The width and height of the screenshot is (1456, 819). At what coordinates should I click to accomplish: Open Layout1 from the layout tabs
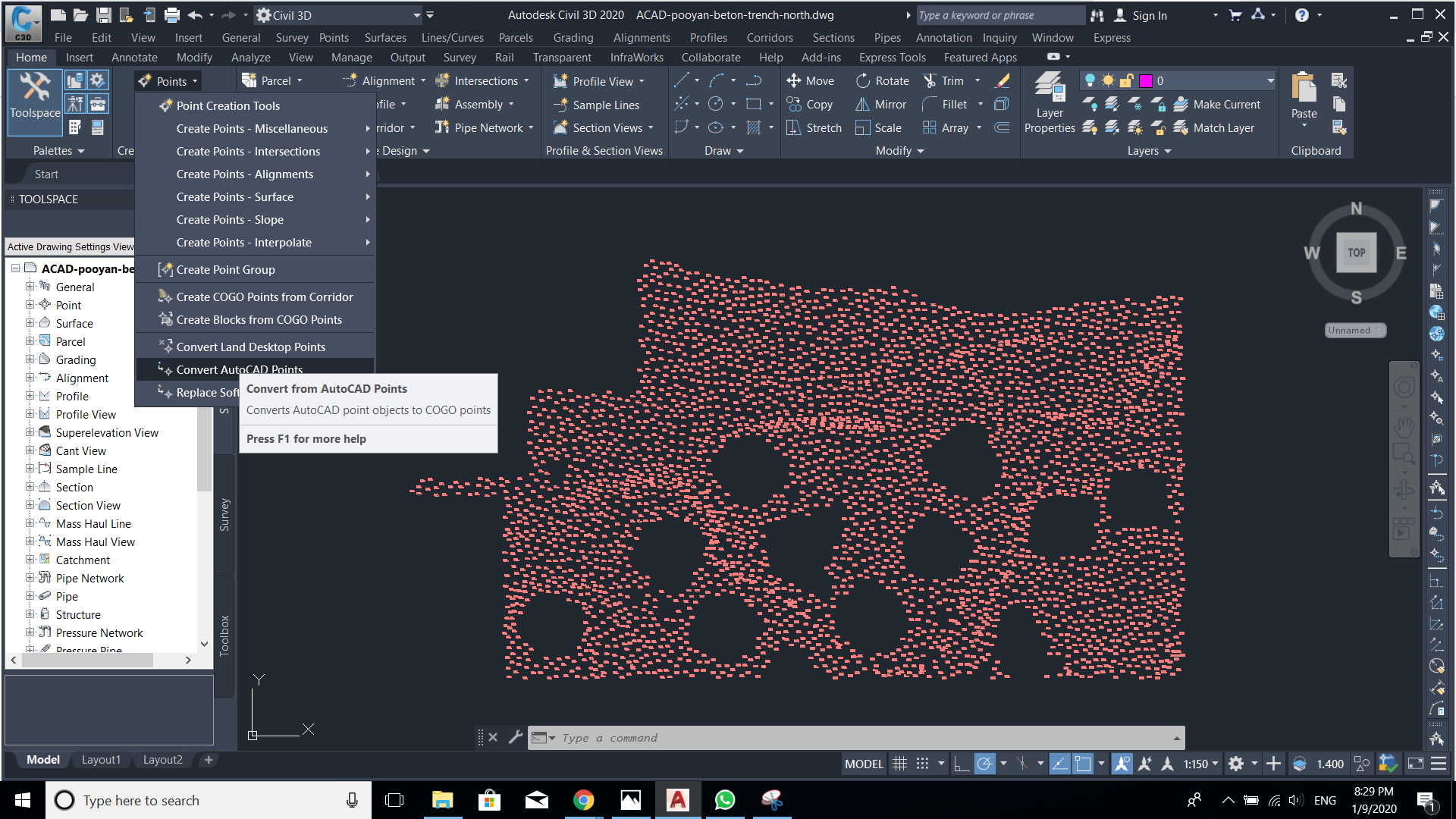[101, 759]
